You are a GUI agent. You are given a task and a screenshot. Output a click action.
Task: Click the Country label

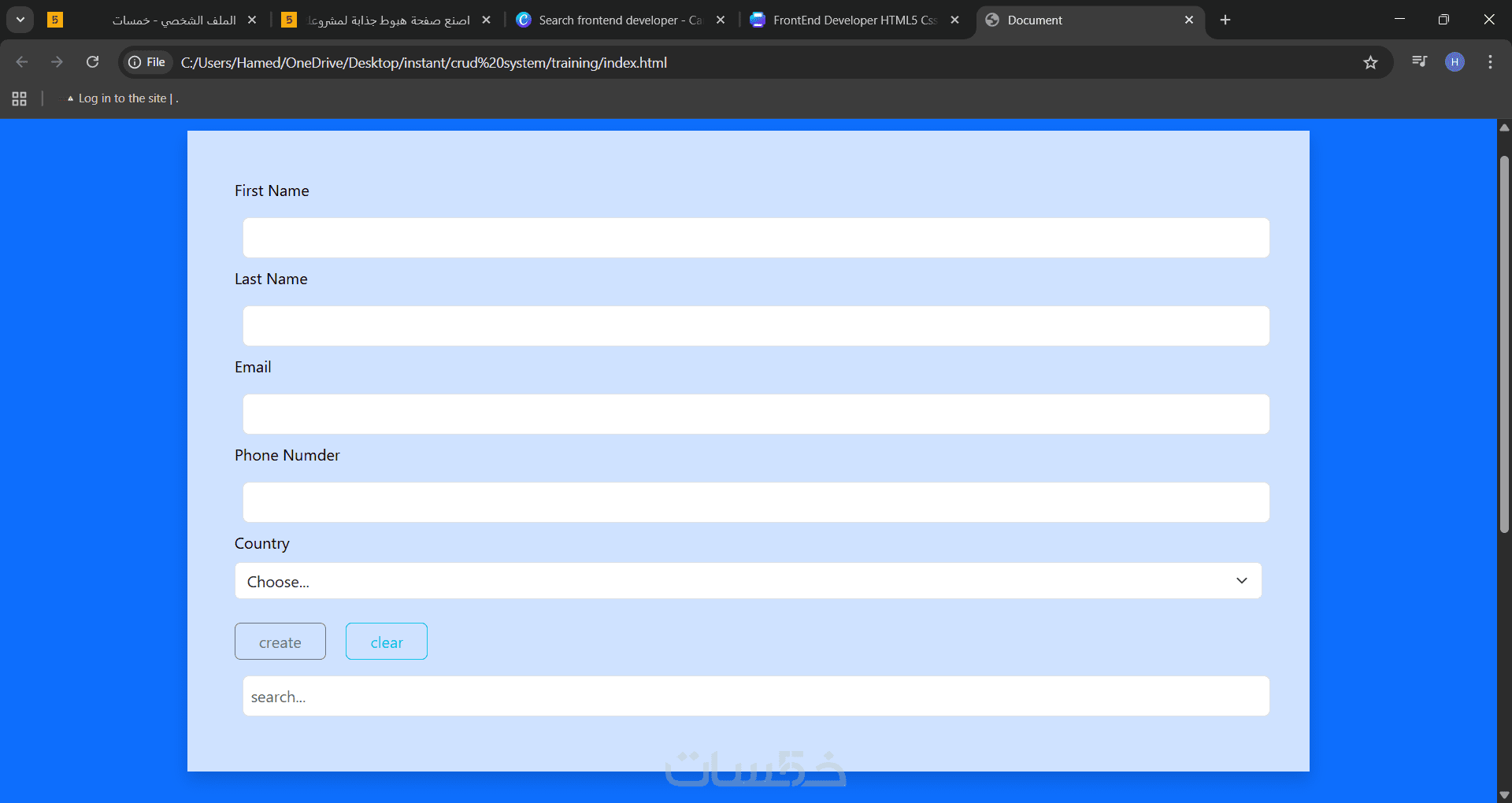coord(262,543)
